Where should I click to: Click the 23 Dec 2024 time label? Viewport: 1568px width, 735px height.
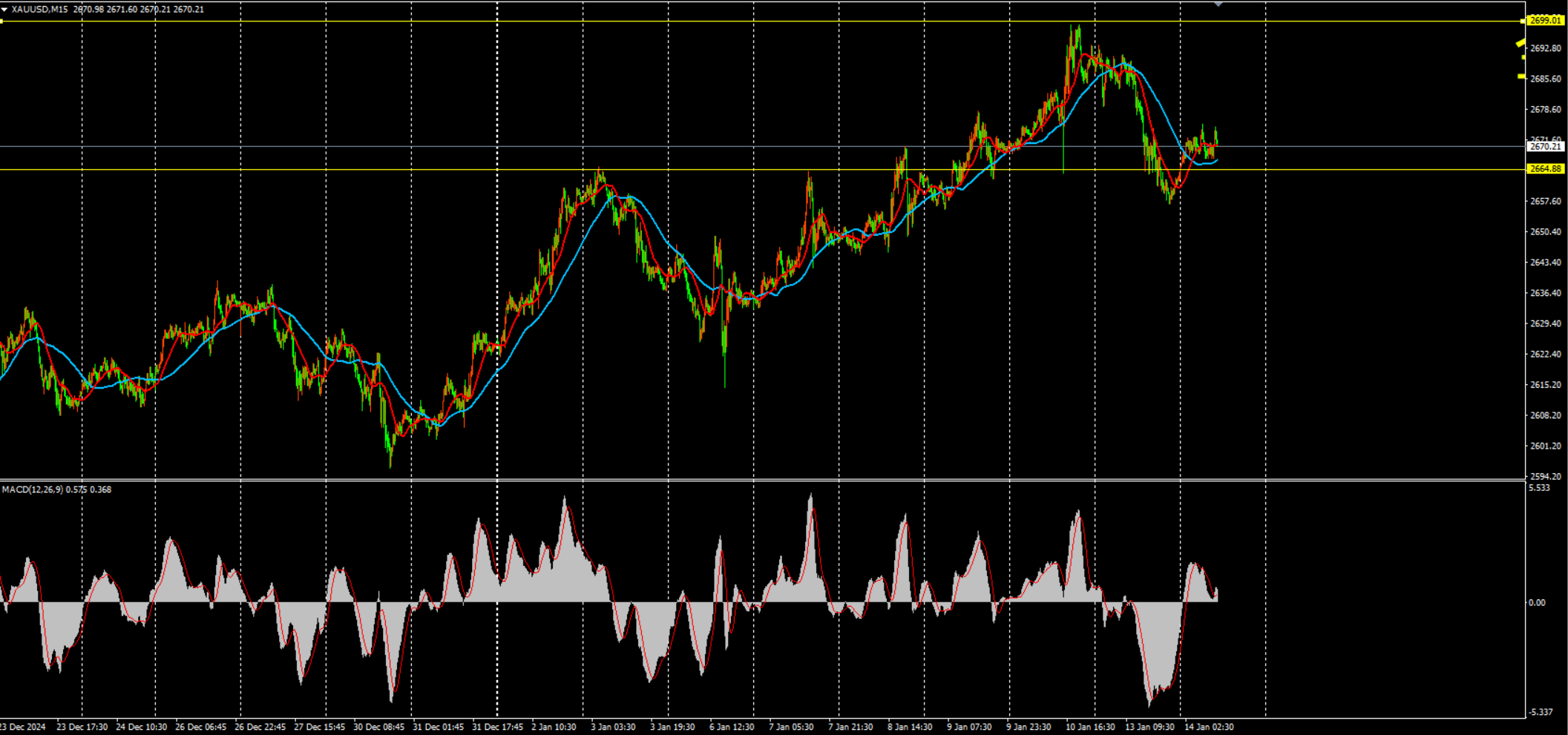pos(23,727)
